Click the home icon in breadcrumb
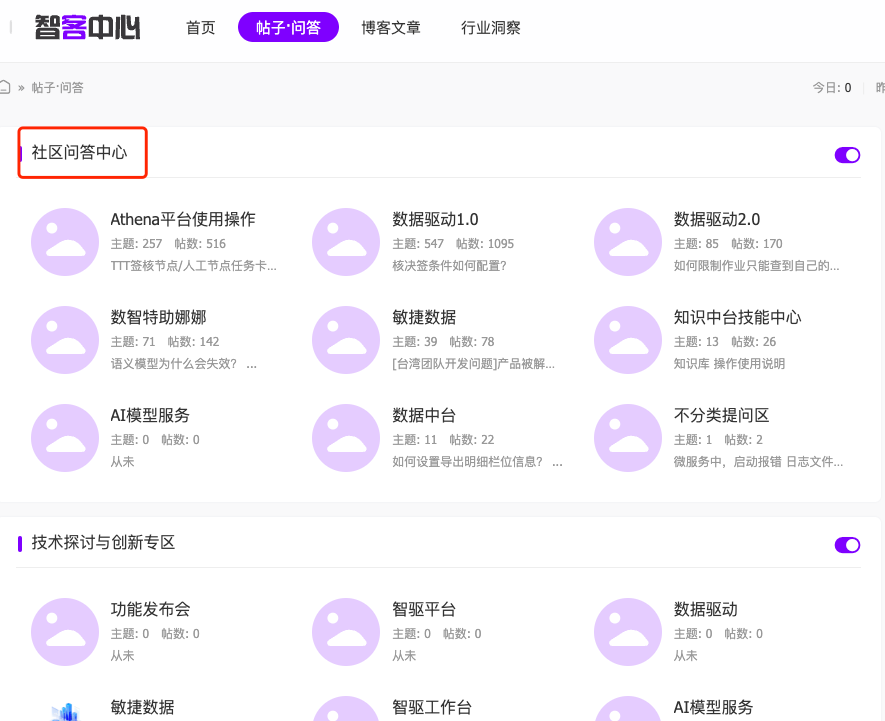885x721 pixels. [5, 87]
